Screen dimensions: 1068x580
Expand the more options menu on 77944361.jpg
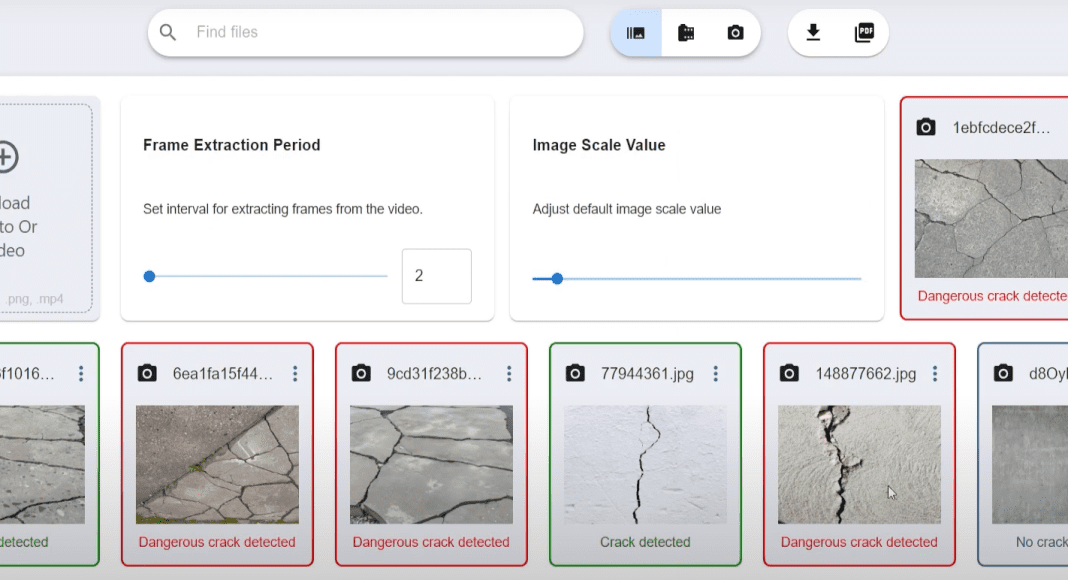click(x=716, y=374)
